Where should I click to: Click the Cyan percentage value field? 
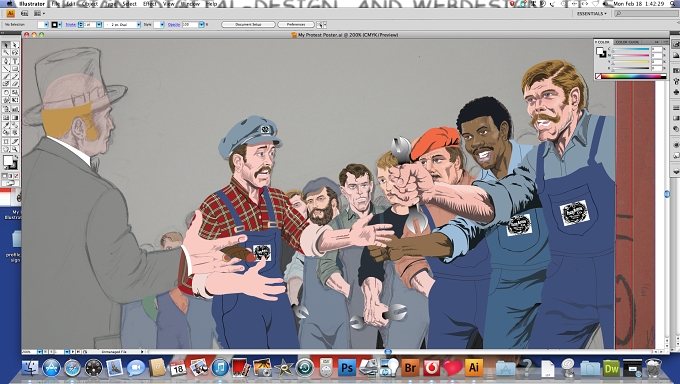point(657,49)
